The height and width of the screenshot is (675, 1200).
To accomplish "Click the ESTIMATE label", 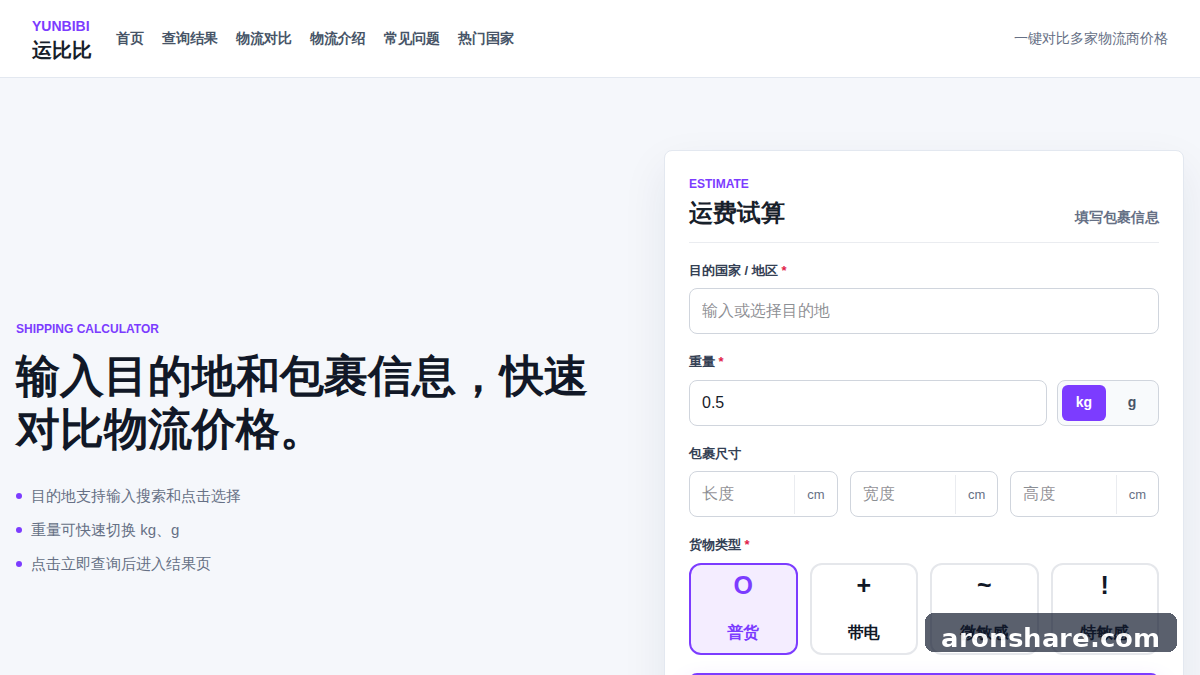I will 719,184.
